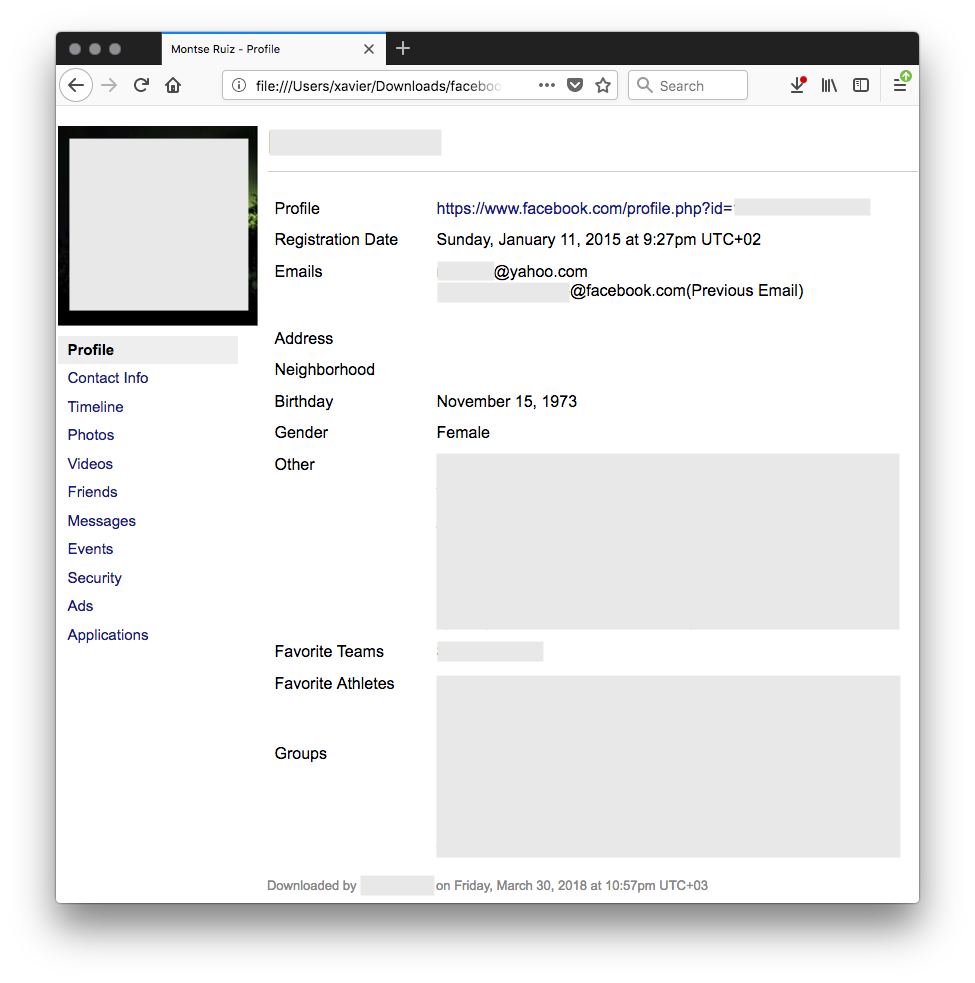
Task: Select Contact Info in the sidebar
Action: [x=107, y=377]
